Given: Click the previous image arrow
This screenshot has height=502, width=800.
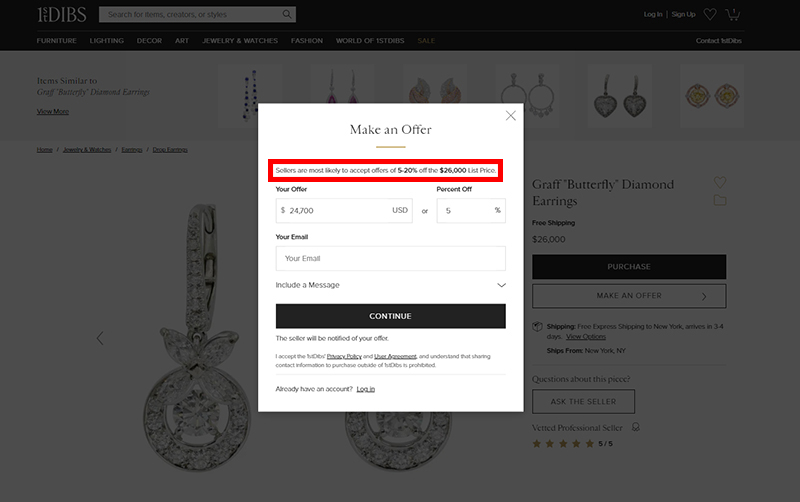Looking at the screenshot, I should tap(100, 338).
